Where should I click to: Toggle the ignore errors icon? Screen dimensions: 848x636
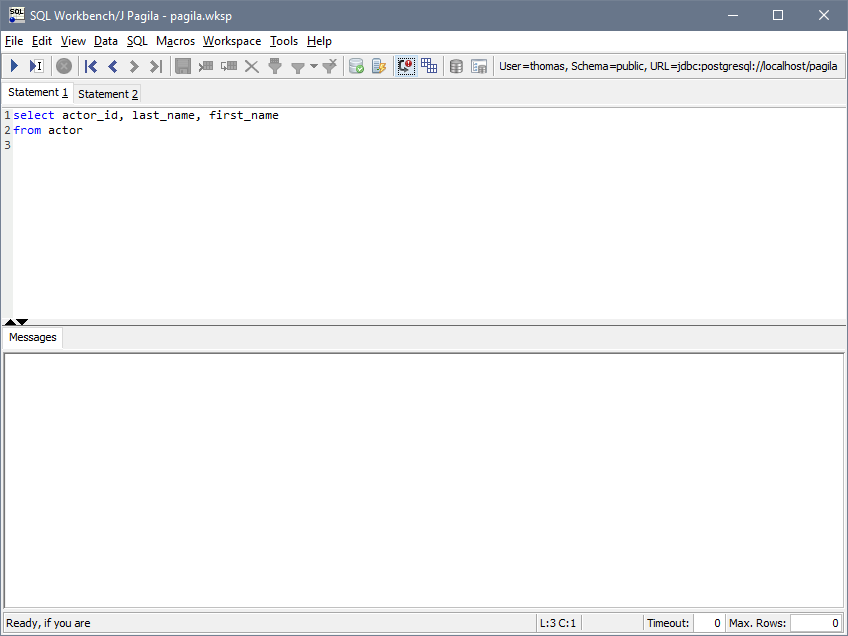point(406,66)
